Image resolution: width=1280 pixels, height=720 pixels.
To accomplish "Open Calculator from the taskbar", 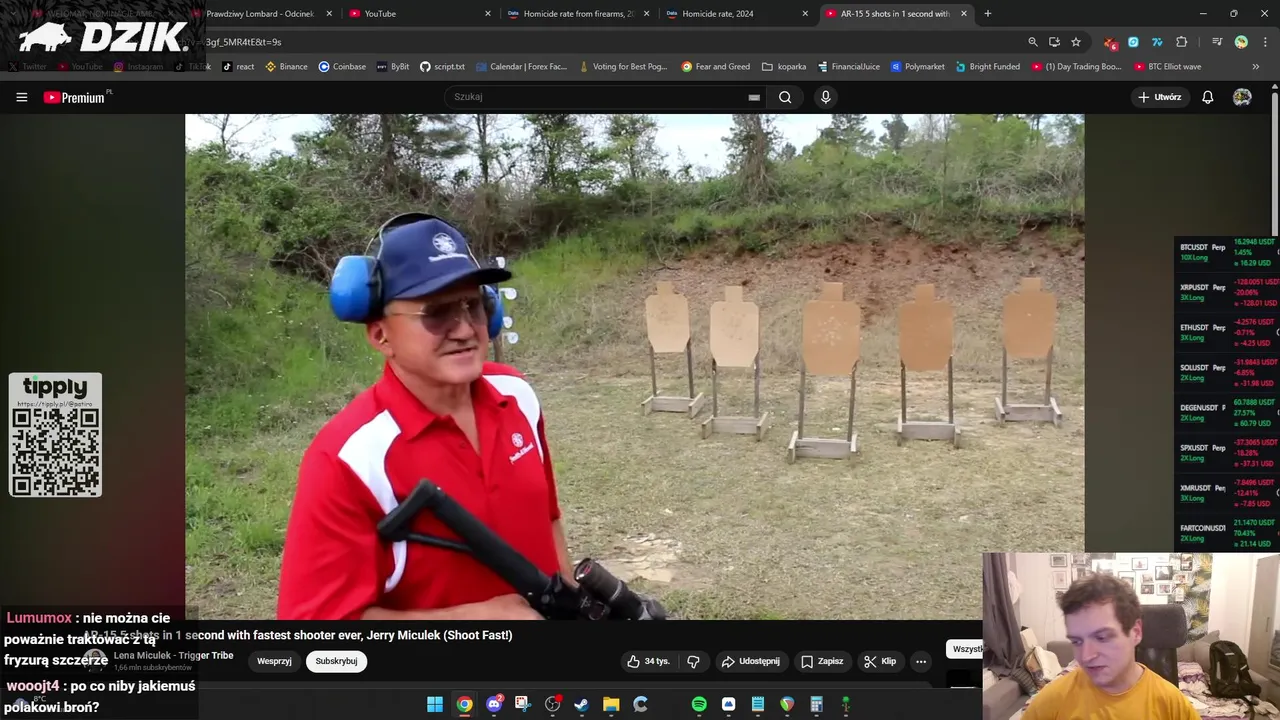I will point(816,705).
